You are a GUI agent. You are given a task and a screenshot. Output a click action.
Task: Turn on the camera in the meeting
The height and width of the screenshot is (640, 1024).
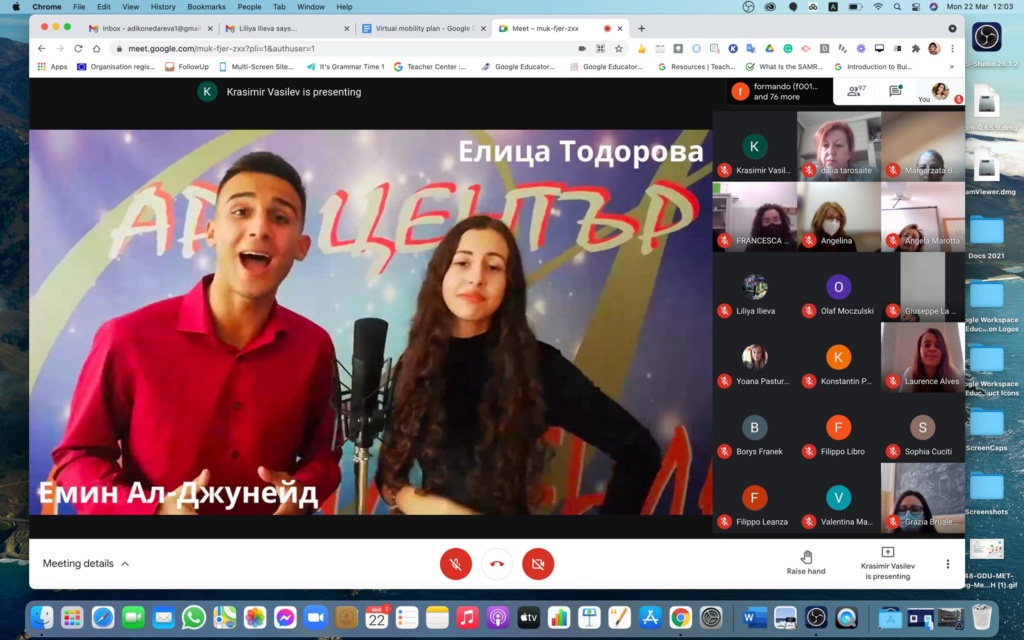pyautogui.click(x=537, y=564)
